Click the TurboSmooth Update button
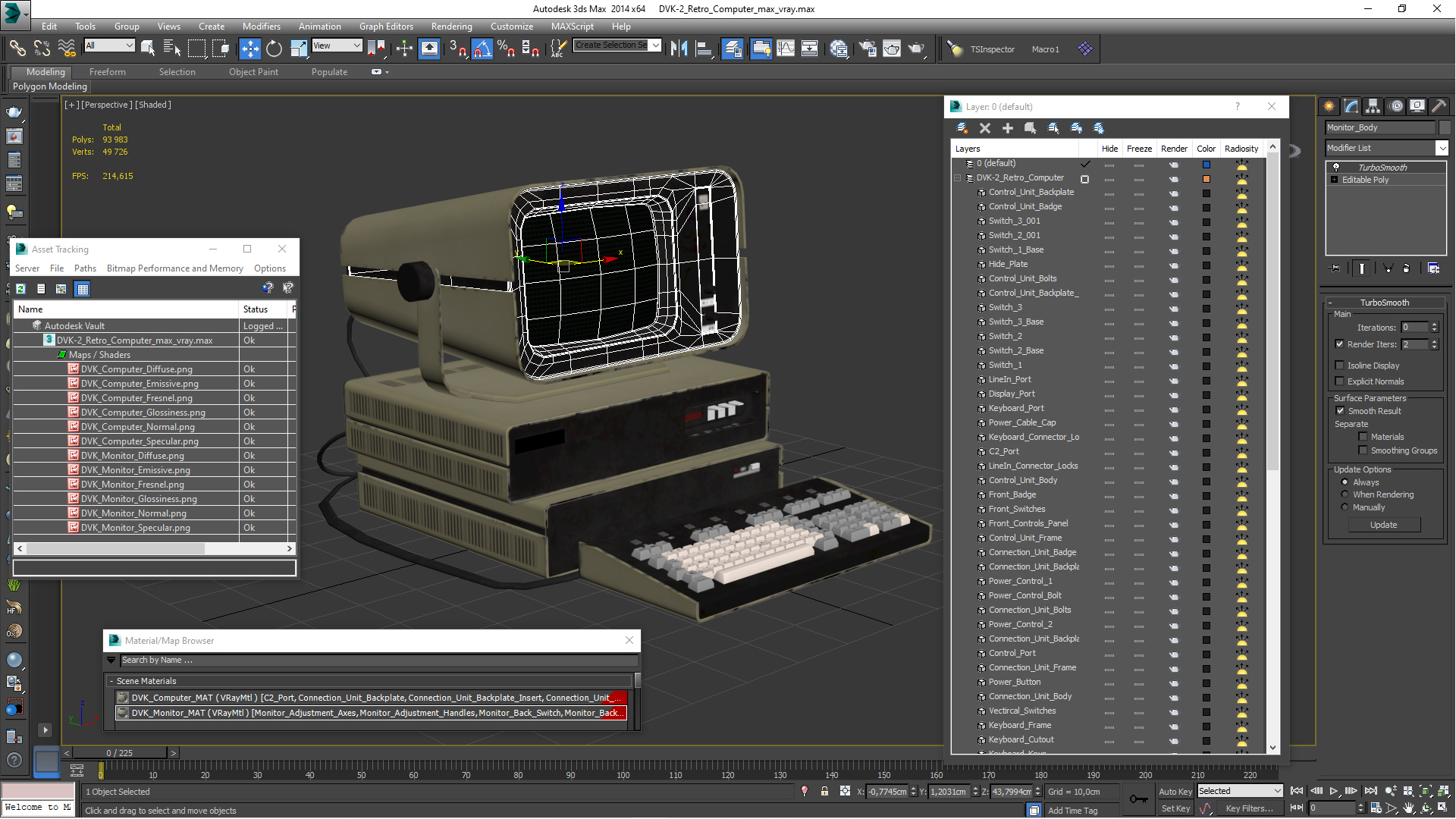The image size is (1456, 819). click(x=1383, y=525)
